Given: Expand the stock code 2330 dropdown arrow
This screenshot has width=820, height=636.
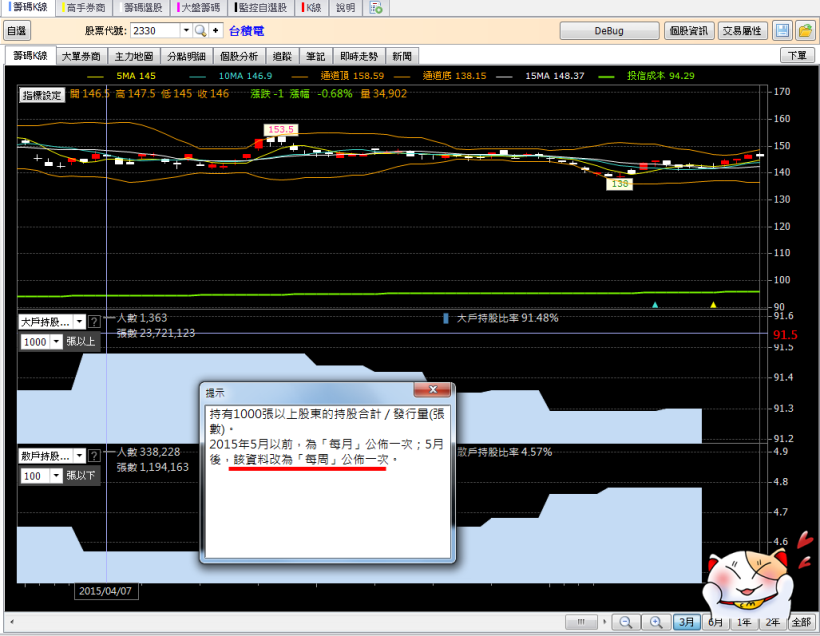Looking at the screenshot, I should click(x=184, y=31).
